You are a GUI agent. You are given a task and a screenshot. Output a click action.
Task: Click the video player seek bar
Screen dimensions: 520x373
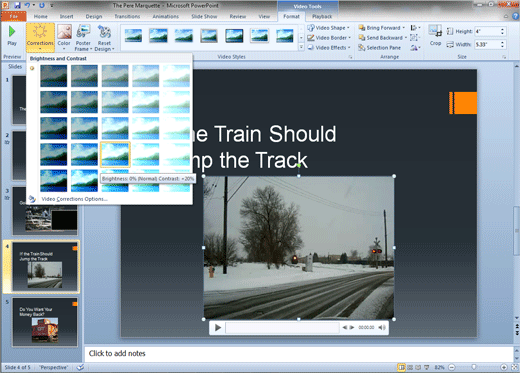[x=282, y=328]
